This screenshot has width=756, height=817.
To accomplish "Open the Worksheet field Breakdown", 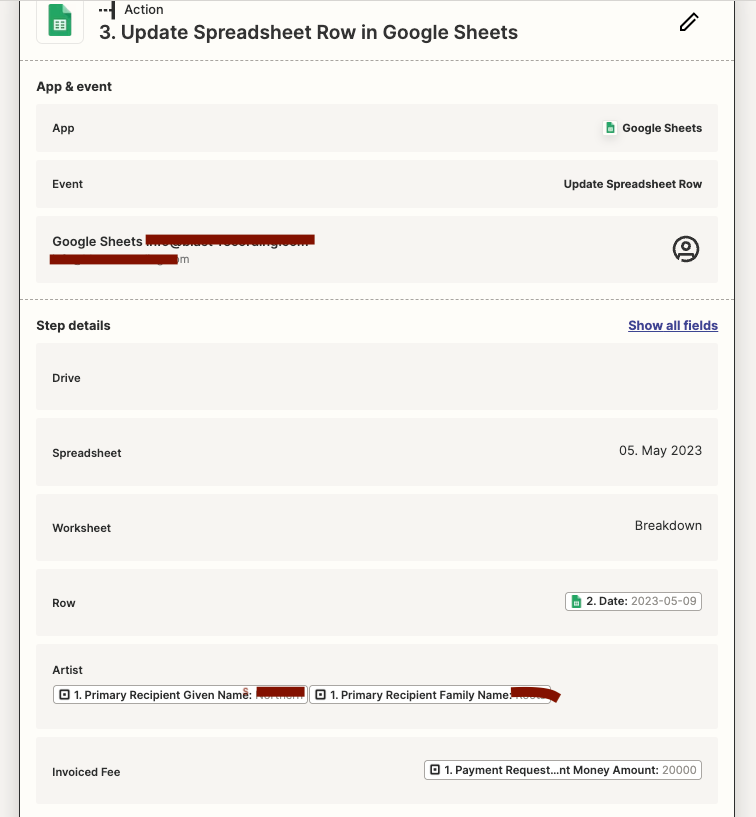I will 377,527.
